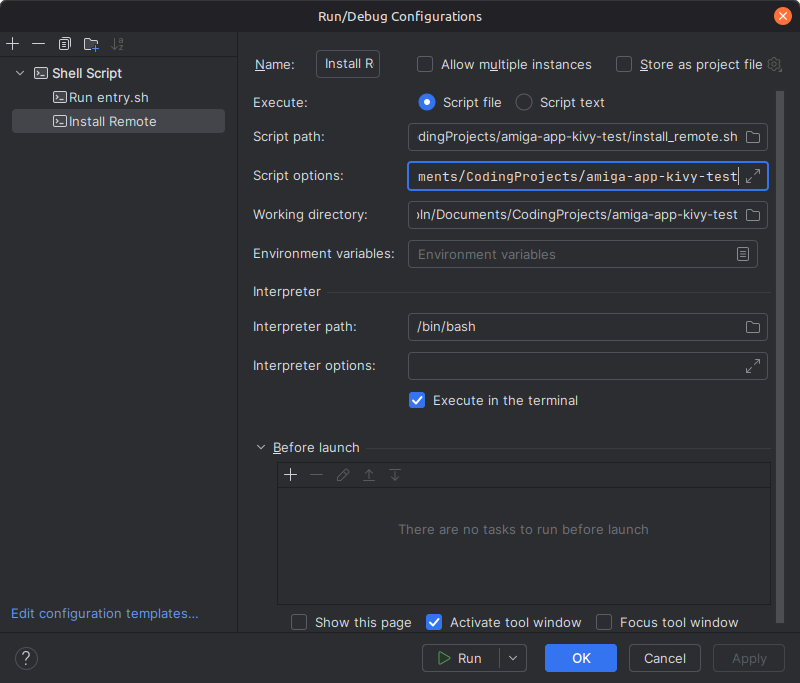Open the Run button dropdown arrow
The image size is (800, 683).
(x=513, y=658)
